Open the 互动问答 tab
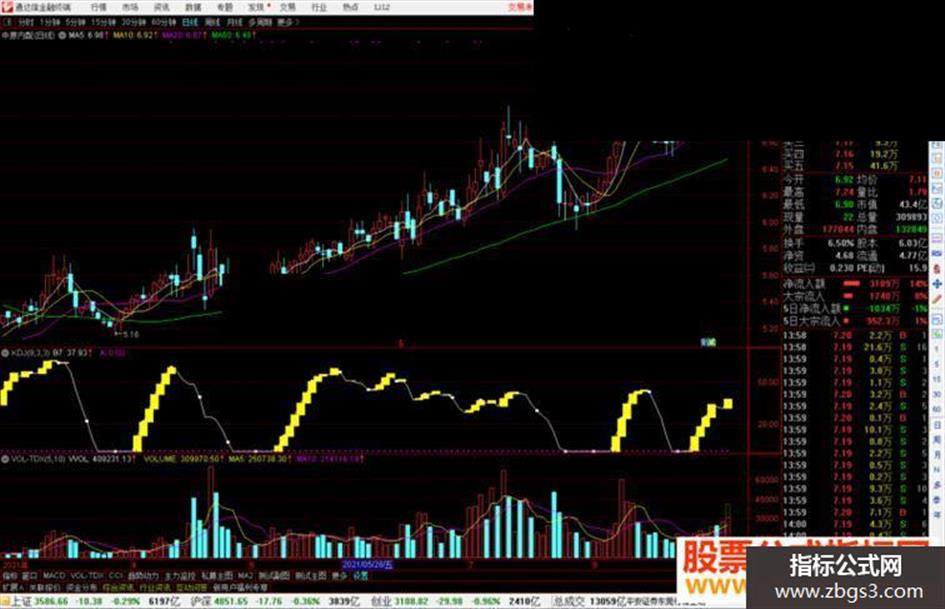 pos(192,587)
